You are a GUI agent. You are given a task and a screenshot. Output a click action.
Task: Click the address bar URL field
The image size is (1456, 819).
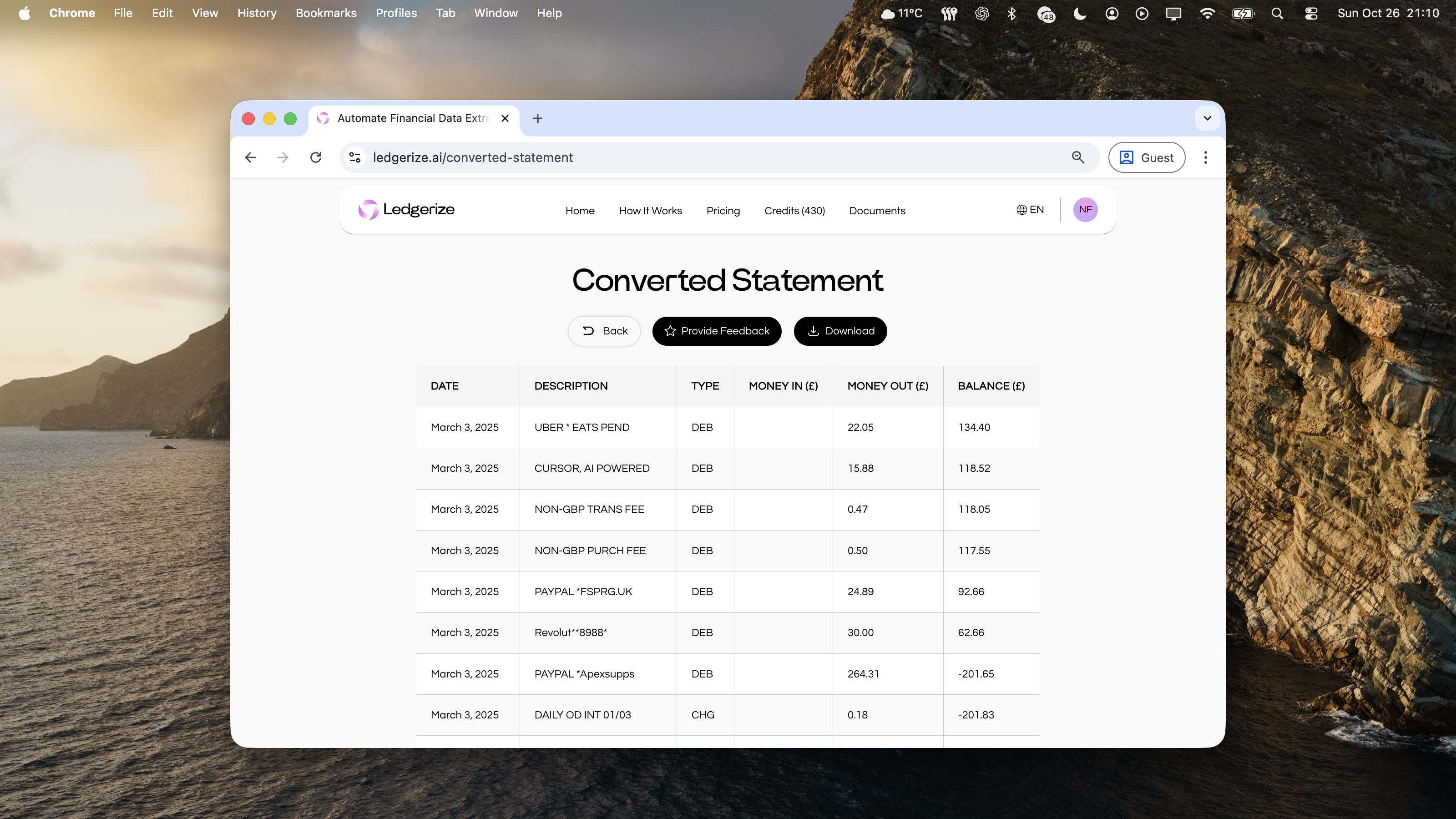point(678,158)
